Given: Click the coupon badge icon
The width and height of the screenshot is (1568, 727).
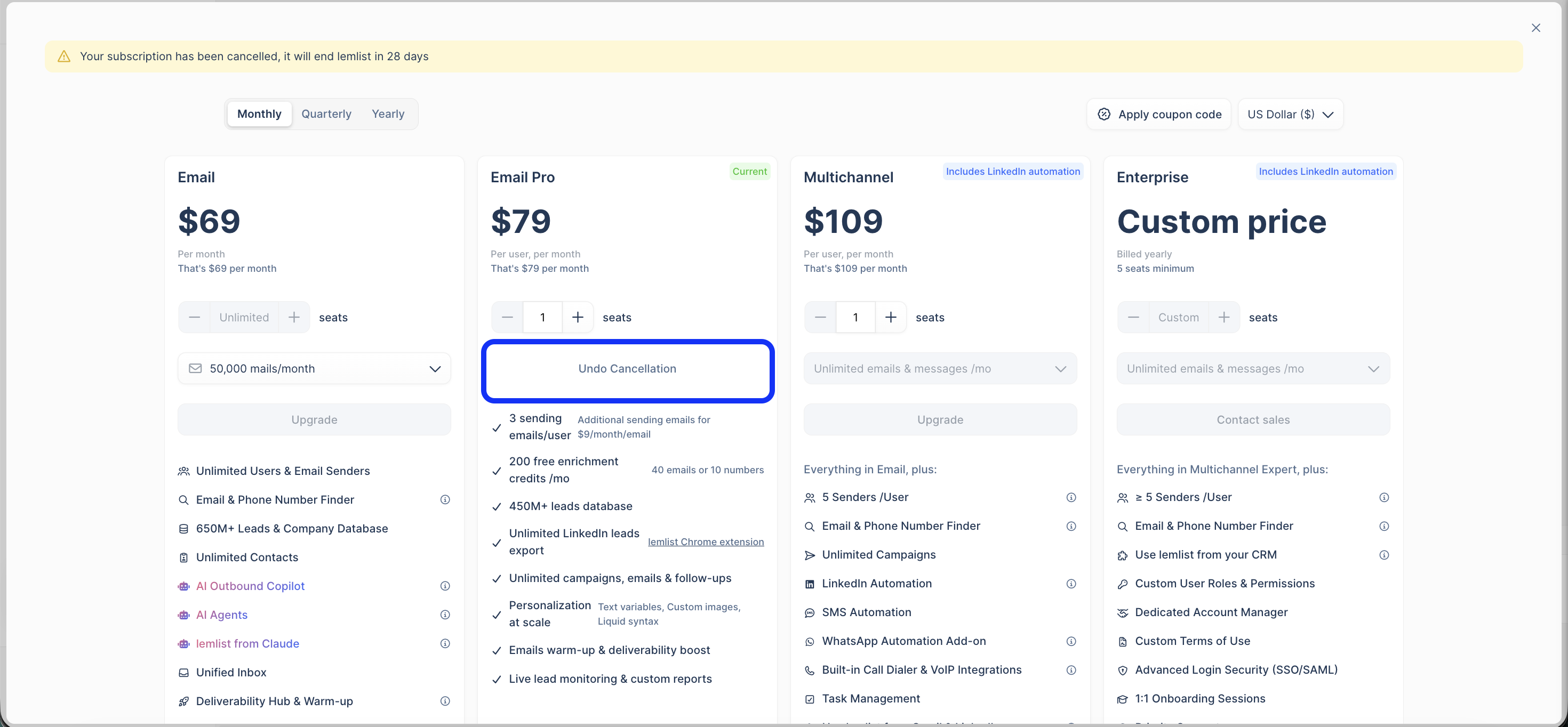Looking at the screenshot, I should 1103,115.
